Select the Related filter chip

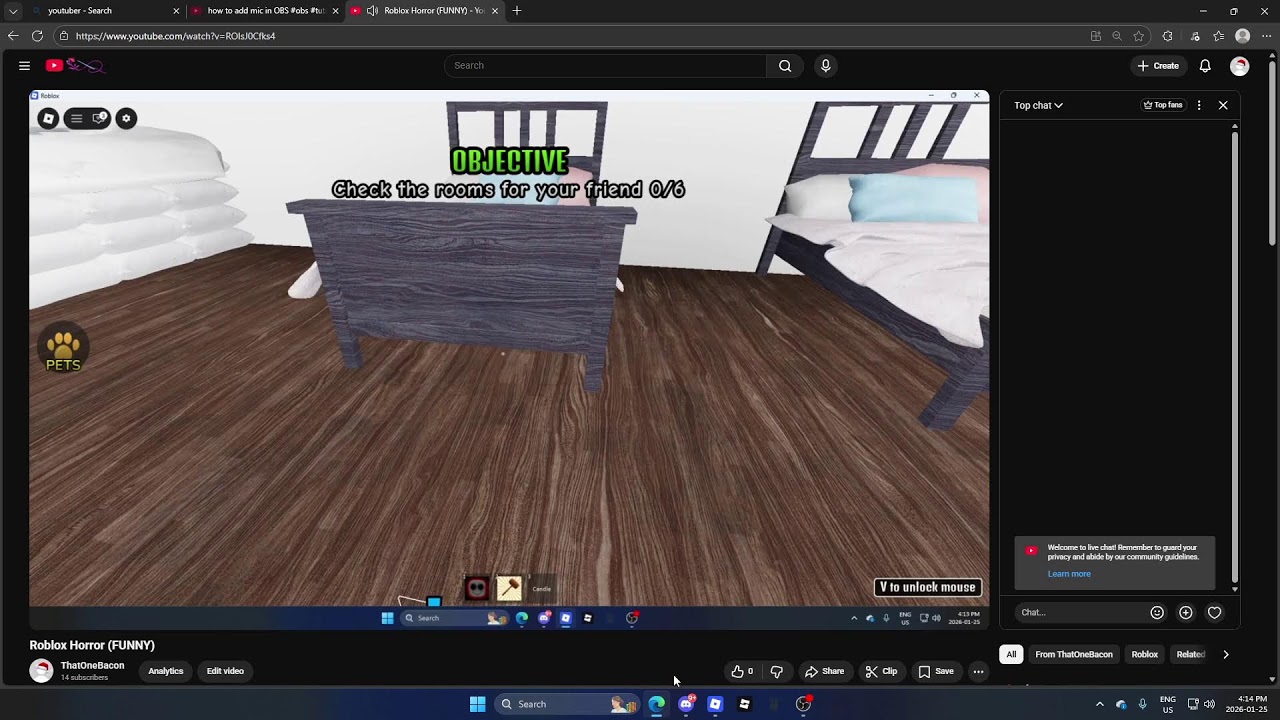pos(1191,654)
